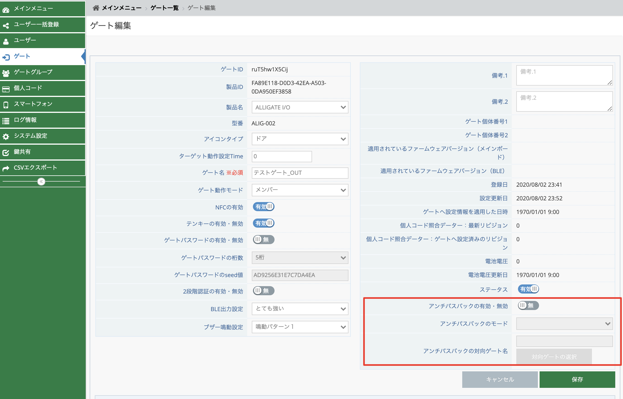Click the log information list icon
The width and height of the screenshot is (623, 399).
coord(6,121)
